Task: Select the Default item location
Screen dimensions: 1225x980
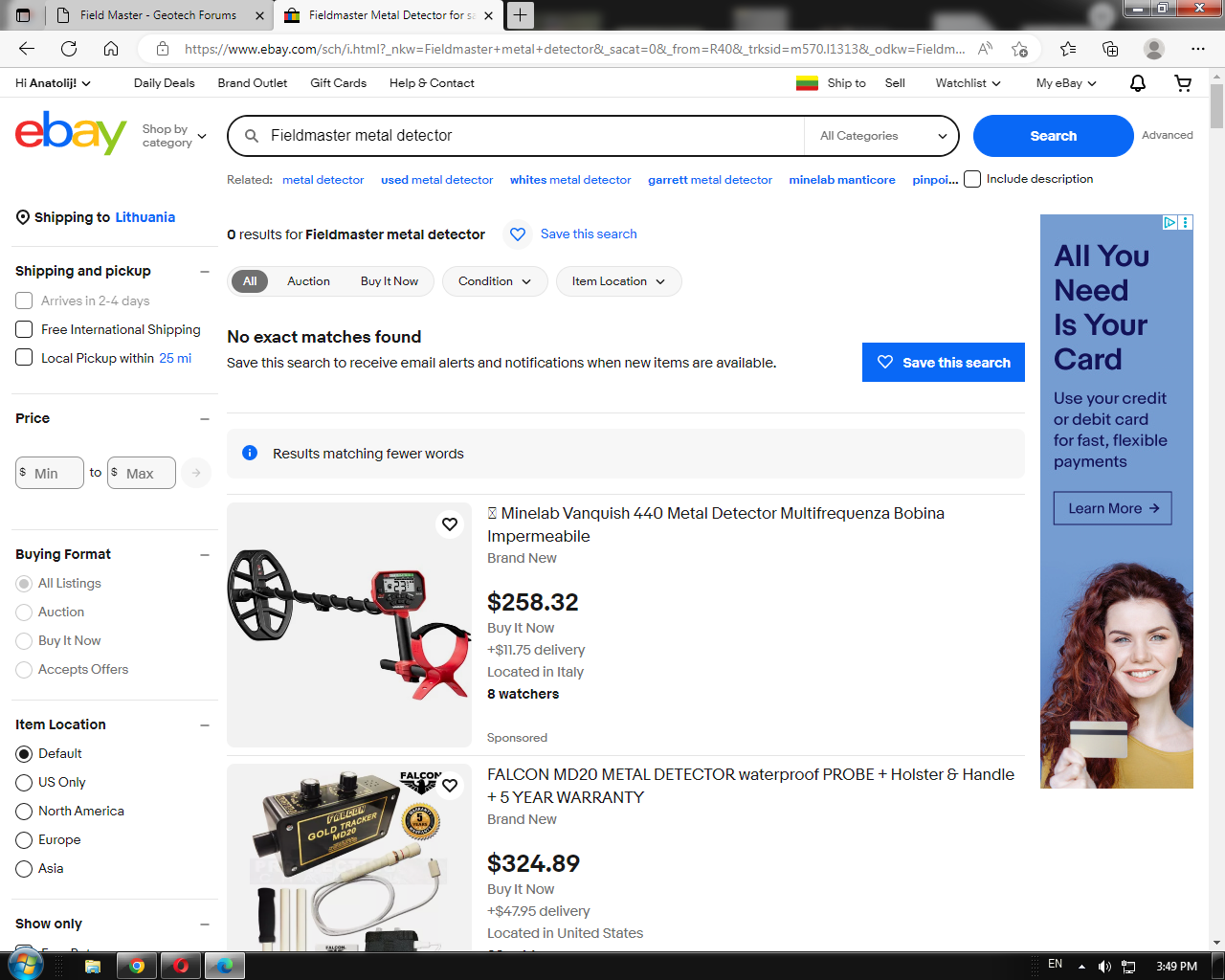Action: (24, 754)
